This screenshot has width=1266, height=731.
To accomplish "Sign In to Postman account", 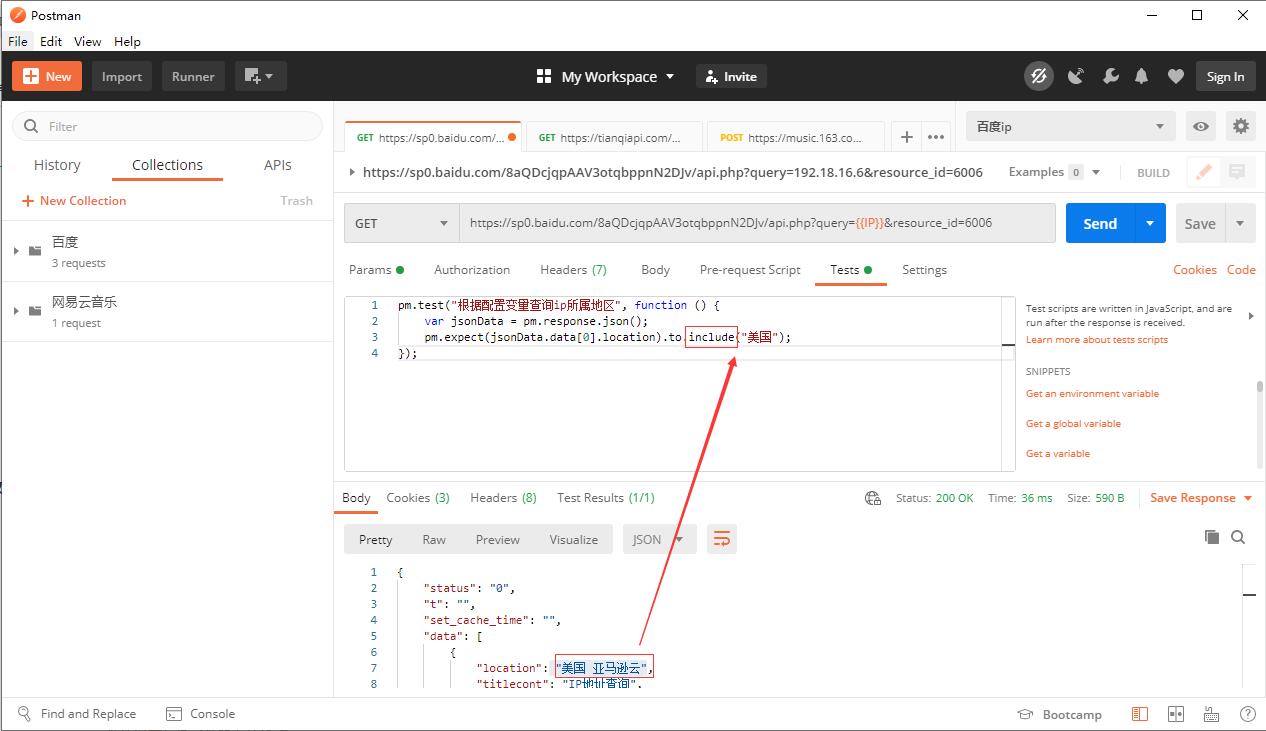I will click(x=1225, y=76).
